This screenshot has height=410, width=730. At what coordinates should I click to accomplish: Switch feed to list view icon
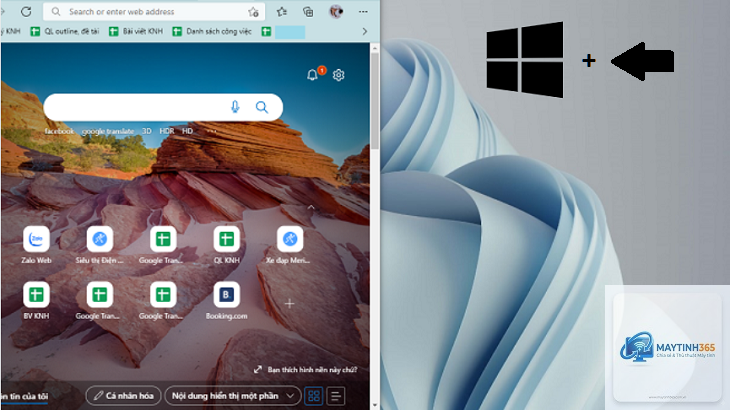[x=336, y=396]
